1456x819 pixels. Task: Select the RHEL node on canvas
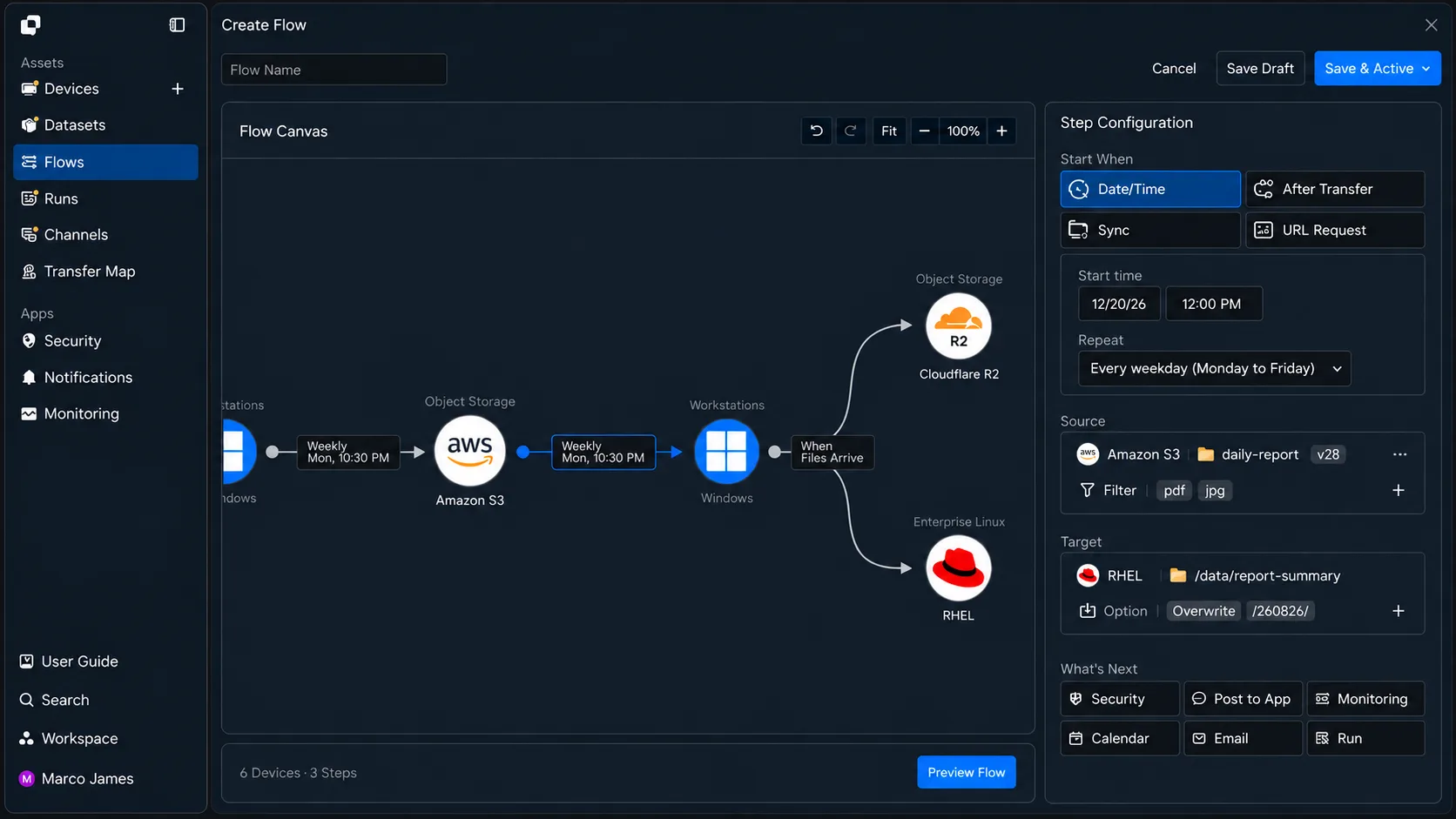[959, 568]
